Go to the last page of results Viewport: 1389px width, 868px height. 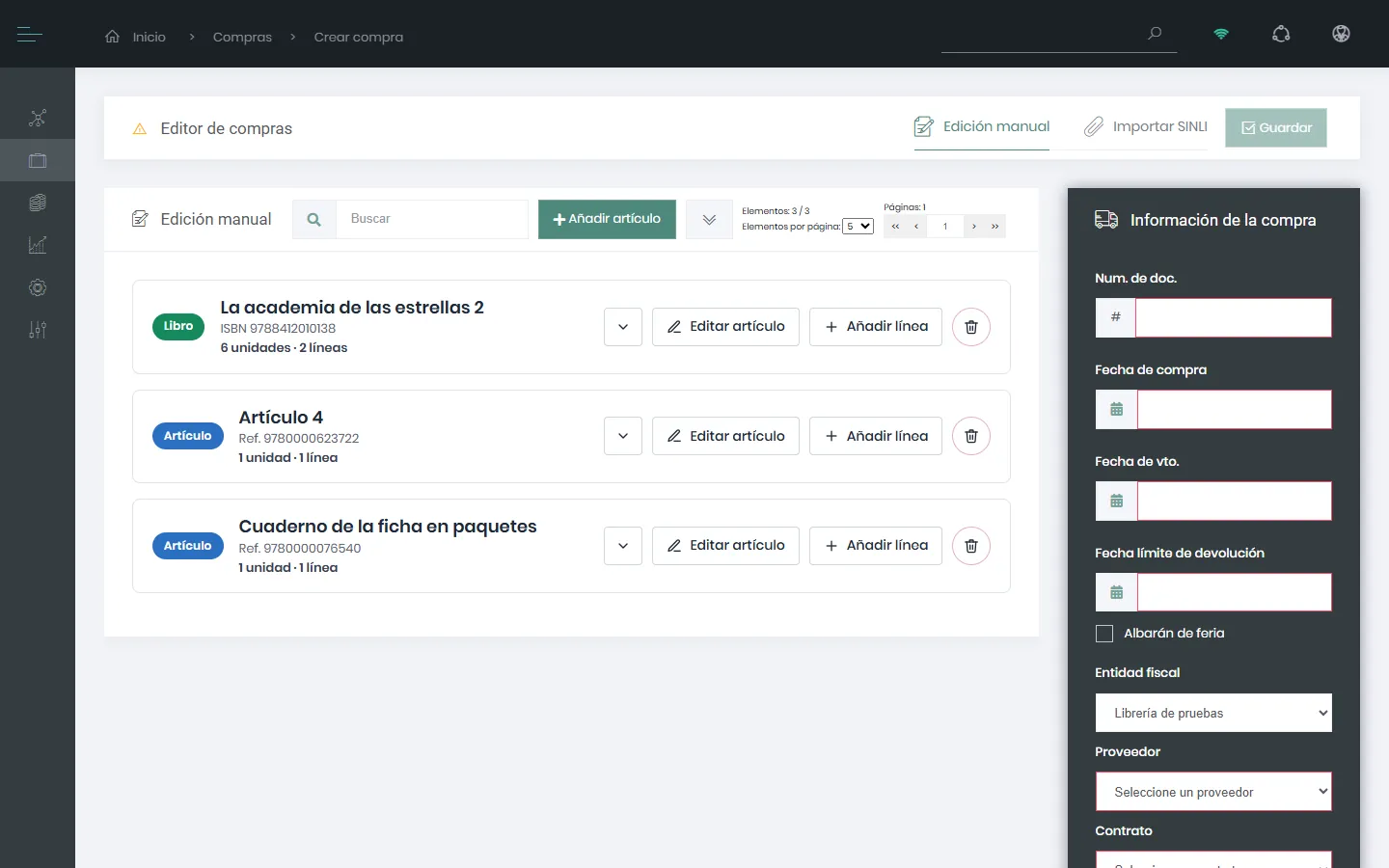pos(995,227)
